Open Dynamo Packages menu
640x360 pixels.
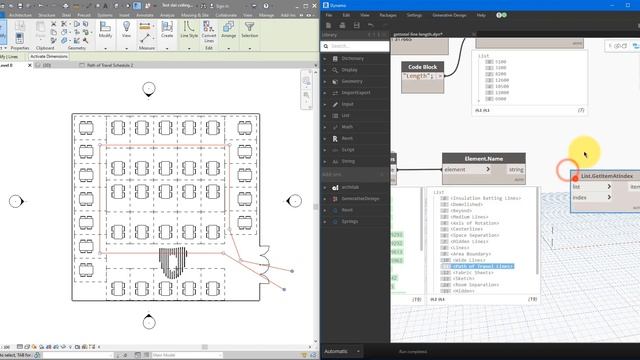(388, 15)
